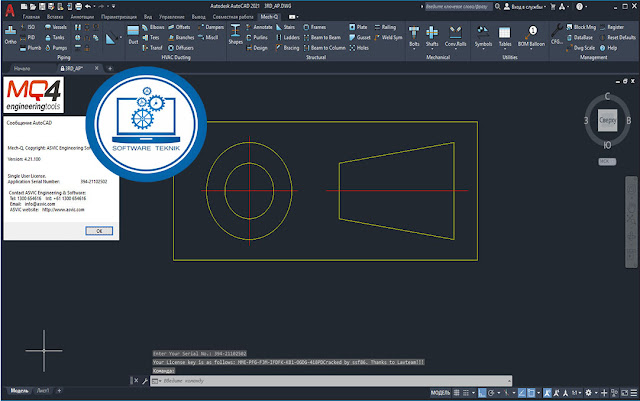Screen dimensions: 640x401
Task: Select the Pumps tool
Action: tap(56, 48)
